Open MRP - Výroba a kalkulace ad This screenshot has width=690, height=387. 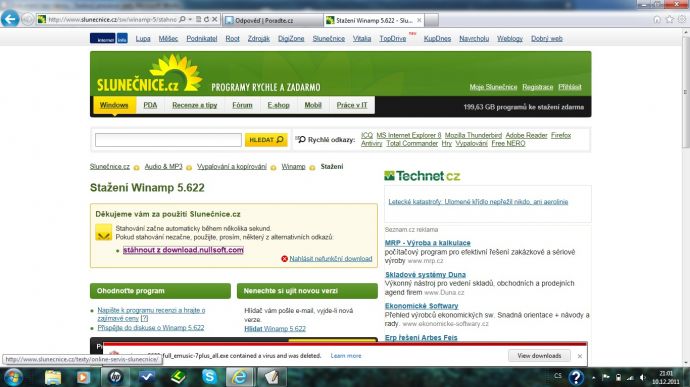pos(428,243)
